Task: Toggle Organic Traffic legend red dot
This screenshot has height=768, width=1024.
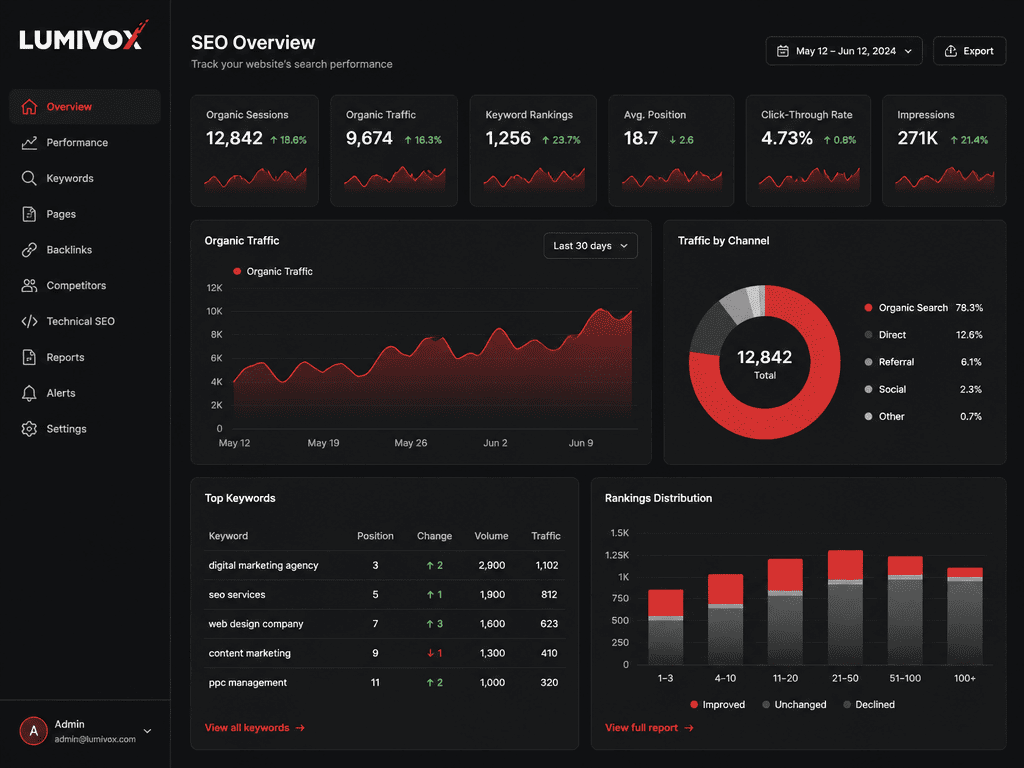Action: point(237,271)
